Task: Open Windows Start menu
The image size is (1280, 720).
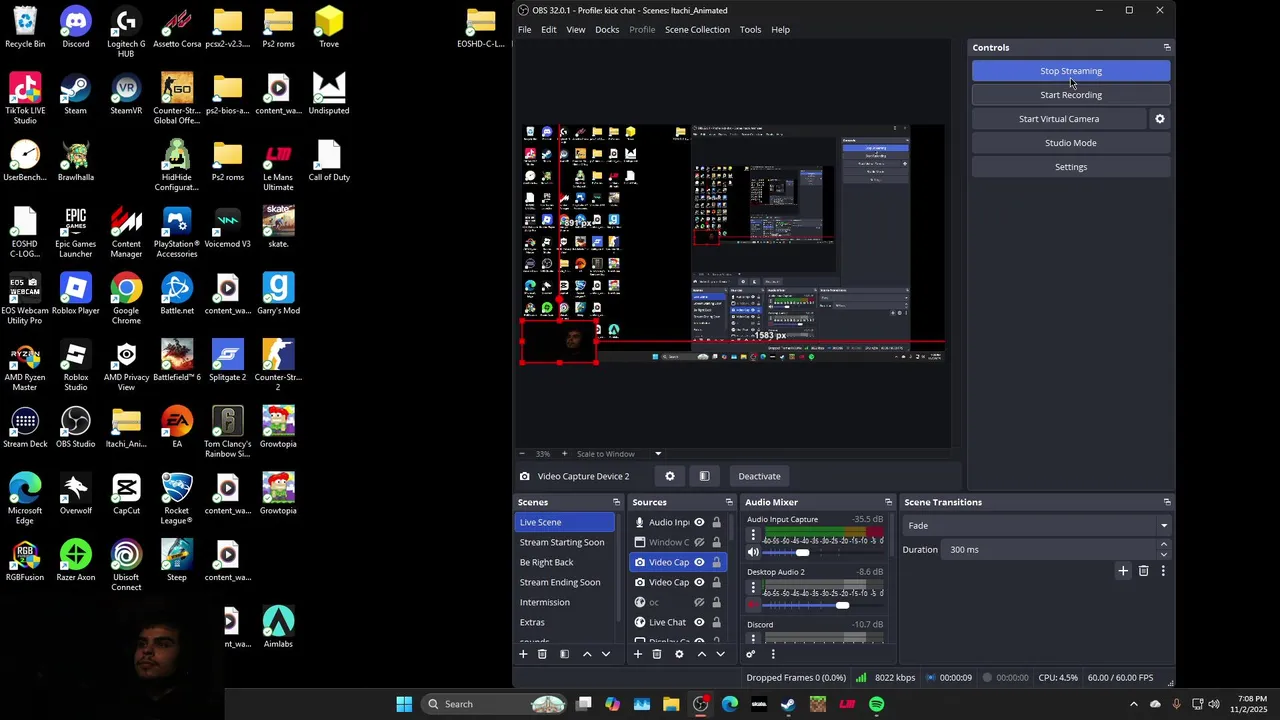Action: pyautogui.click(x=404, y=704)
